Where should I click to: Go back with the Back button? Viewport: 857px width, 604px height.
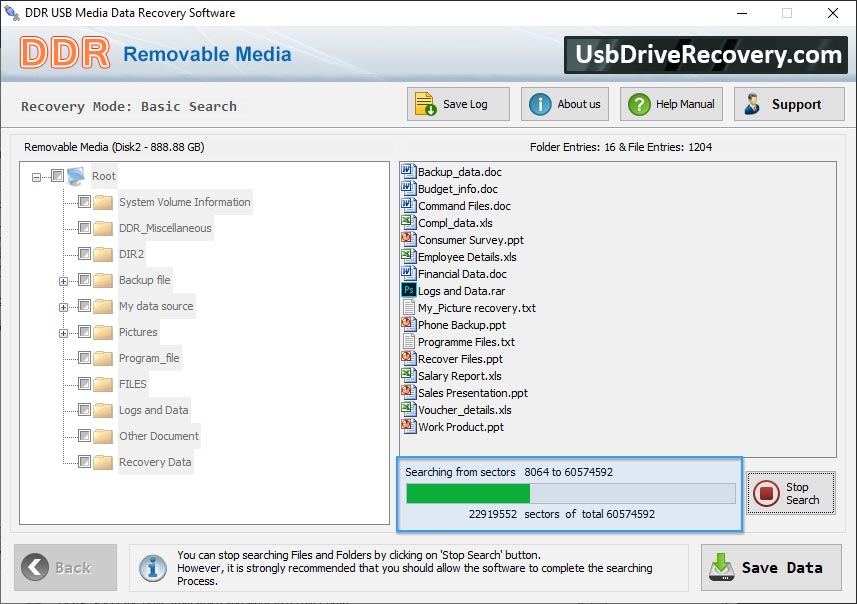(x=66, y=567)
